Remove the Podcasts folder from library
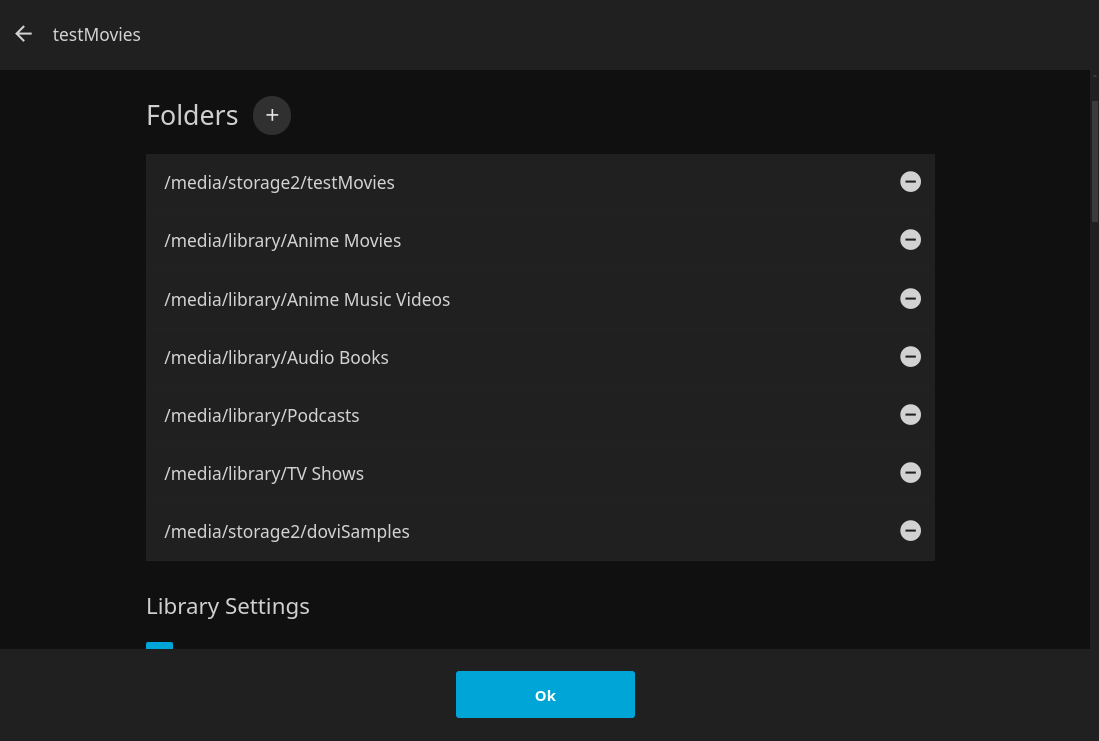Screen dimensions: 1099x741 910,415
